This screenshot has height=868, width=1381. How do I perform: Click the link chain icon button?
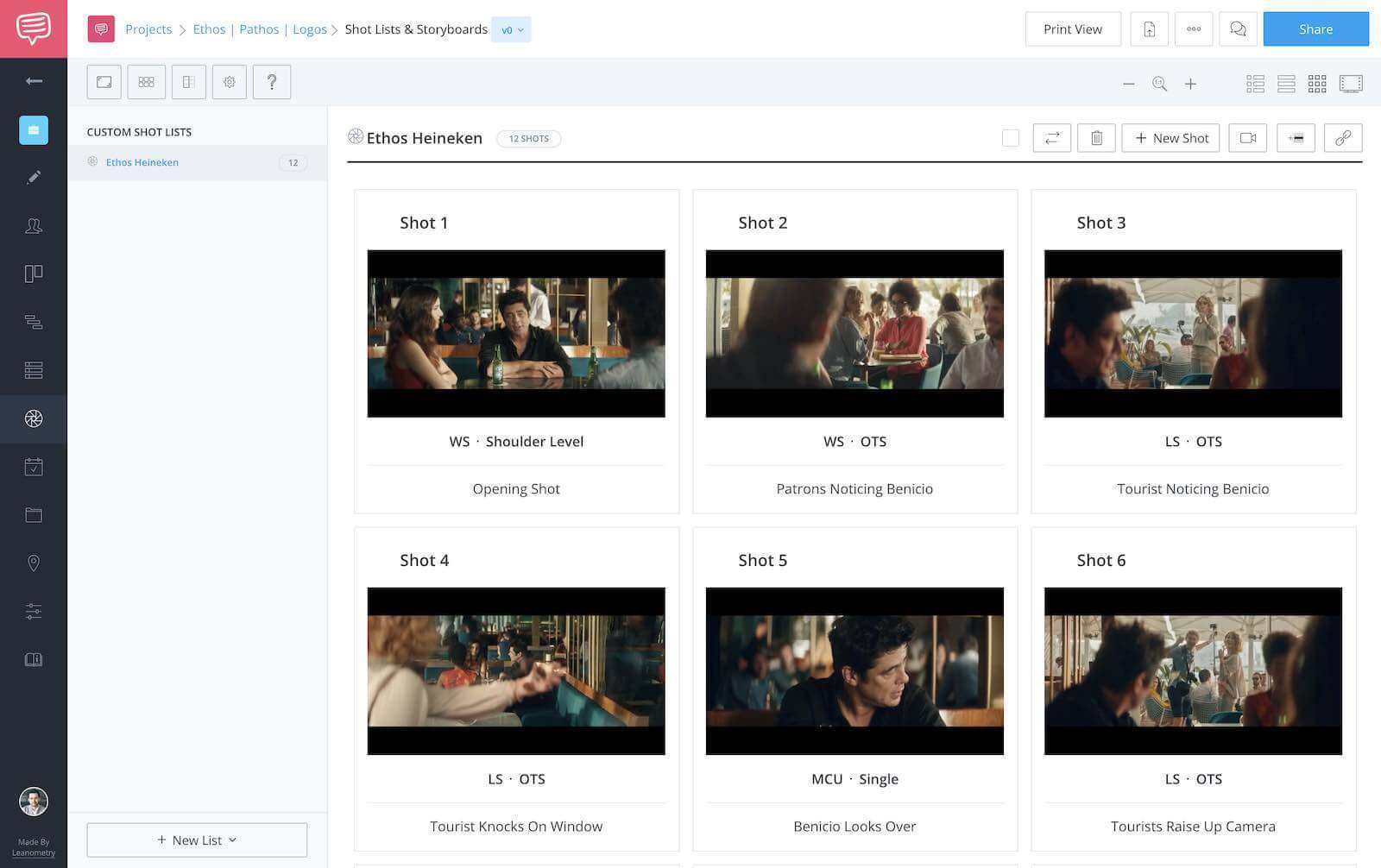1343,138
